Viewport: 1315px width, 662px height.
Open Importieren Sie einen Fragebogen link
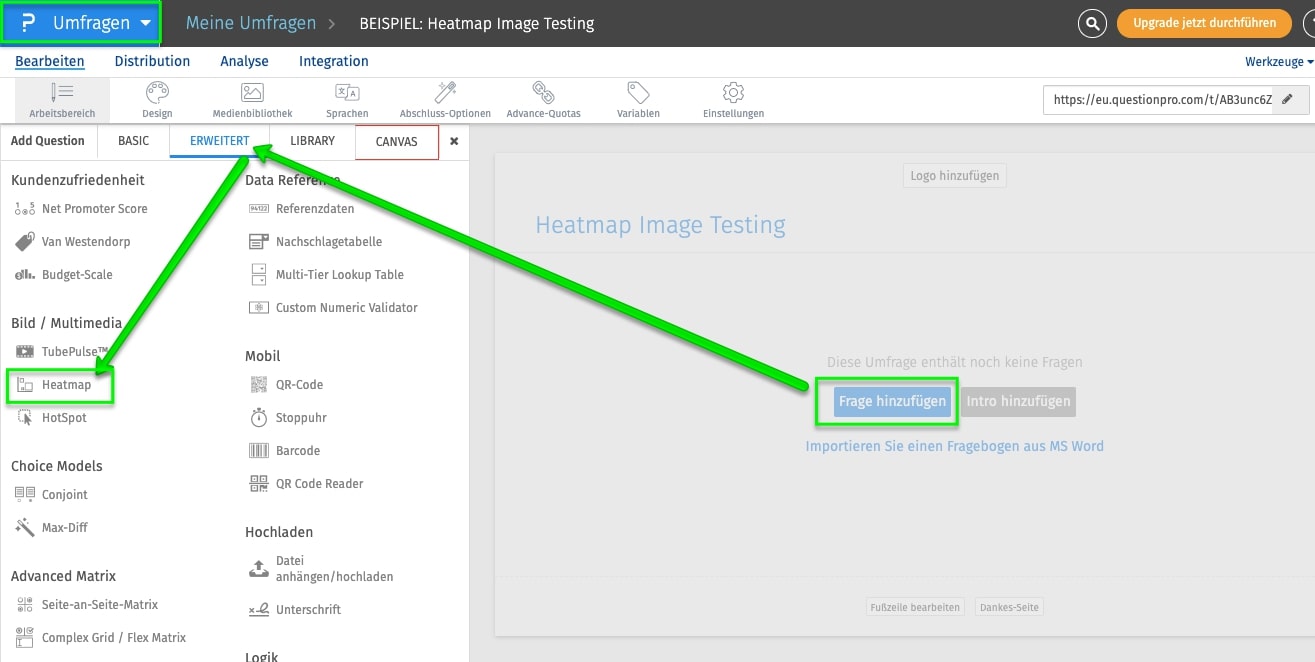tap(954, 446)
